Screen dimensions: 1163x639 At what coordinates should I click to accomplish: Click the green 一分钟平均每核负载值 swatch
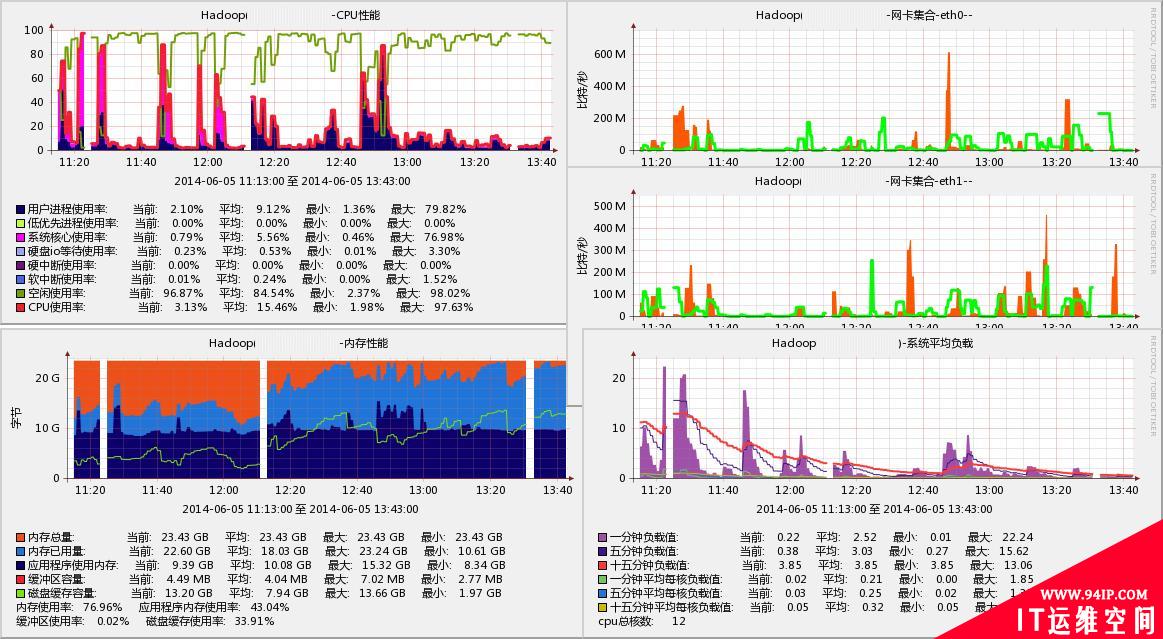pos(602,579)
